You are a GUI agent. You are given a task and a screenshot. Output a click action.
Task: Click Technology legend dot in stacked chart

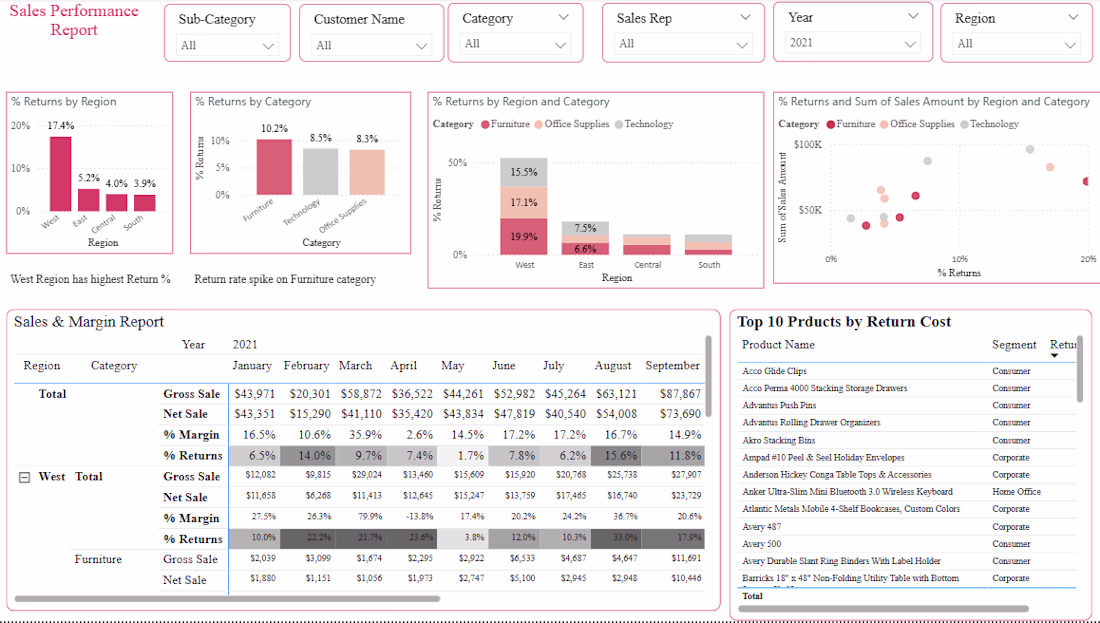(619, 124)
